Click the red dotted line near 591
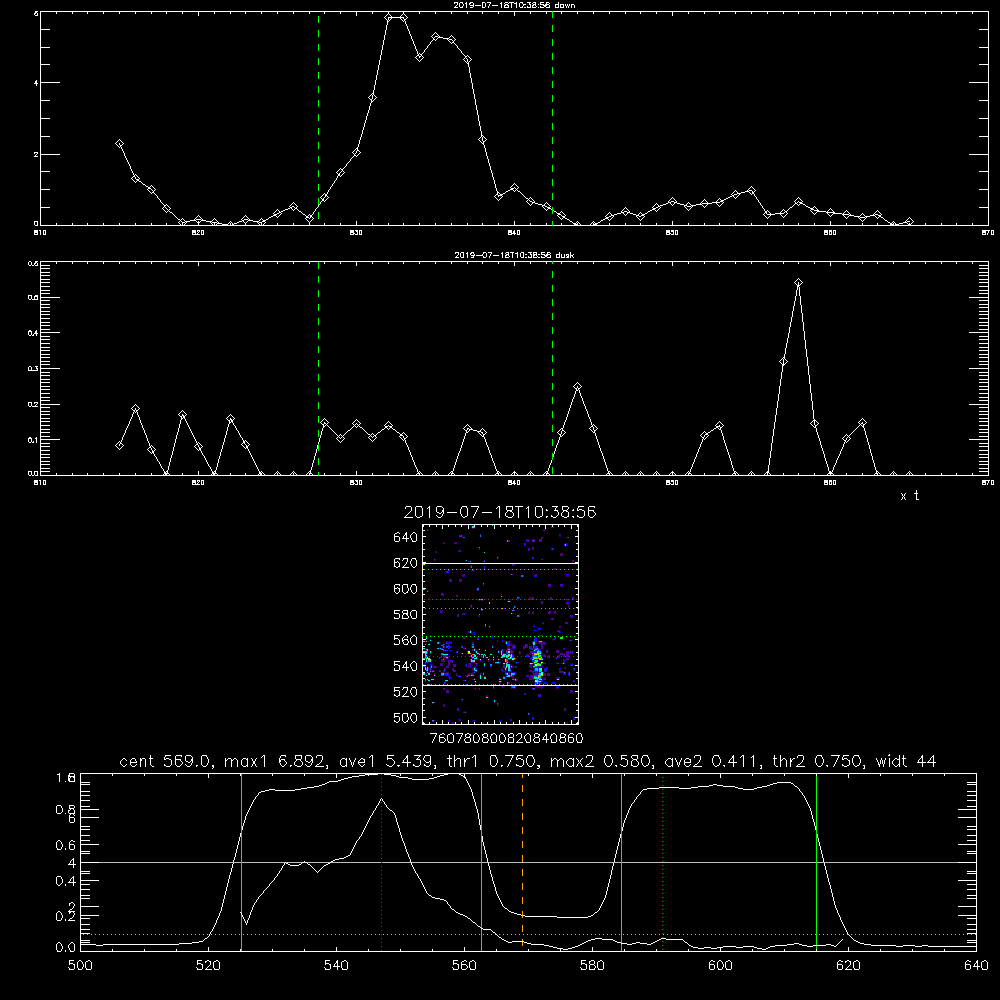 (x=663, y=862)
